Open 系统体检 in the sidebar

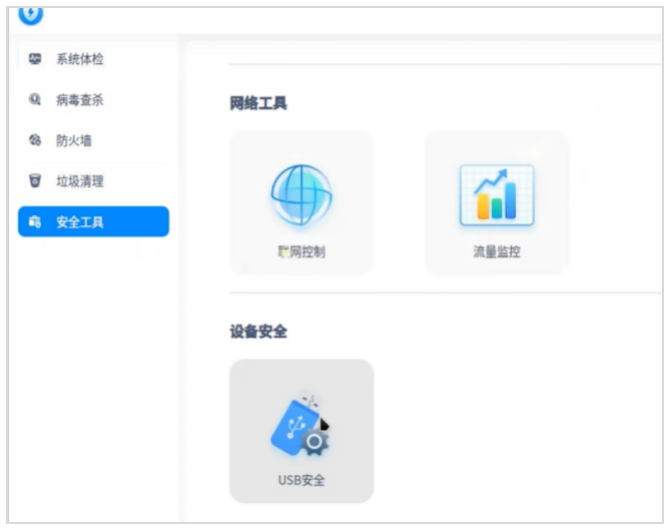93,59
